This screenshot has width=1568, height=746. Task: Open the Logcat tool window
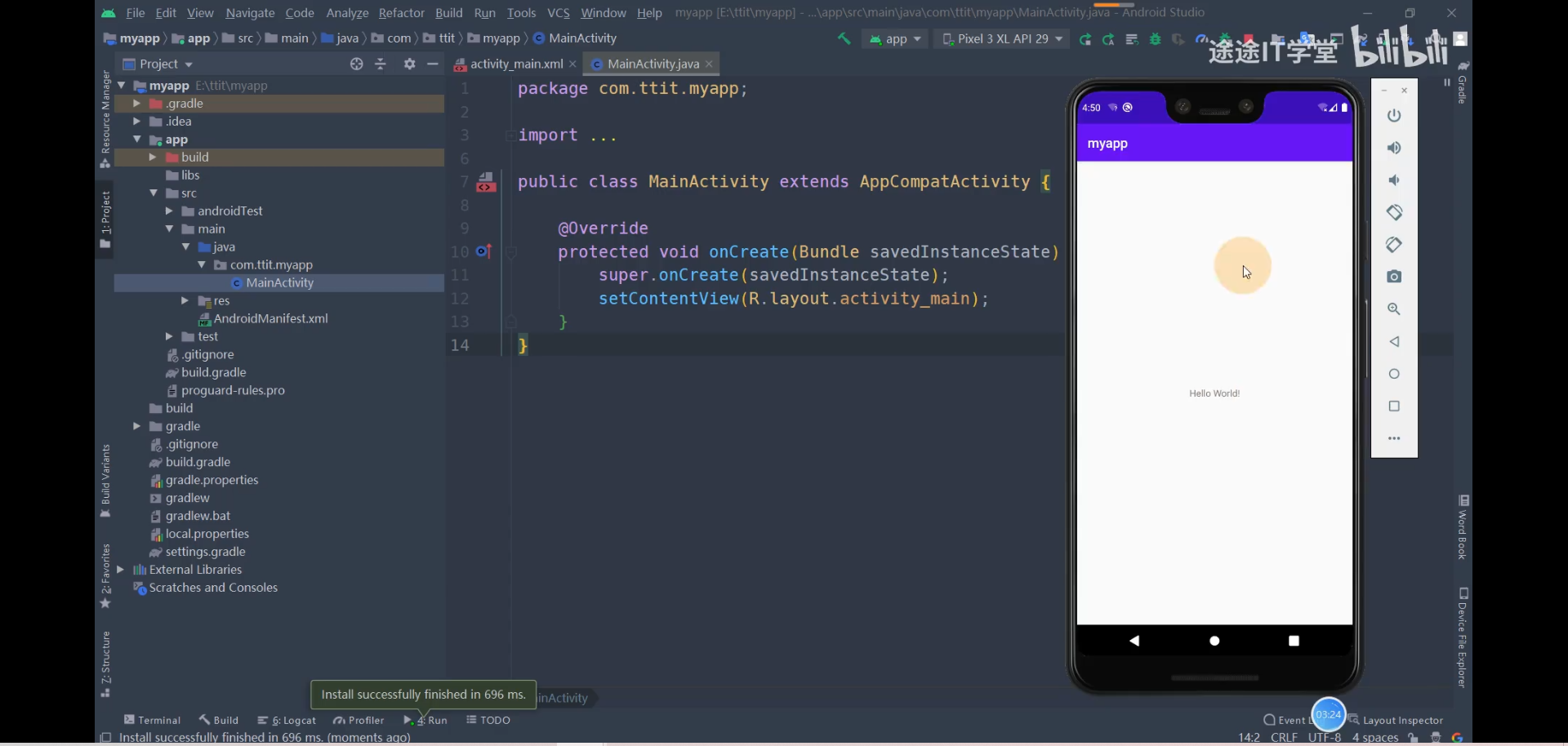coord(287,720)
